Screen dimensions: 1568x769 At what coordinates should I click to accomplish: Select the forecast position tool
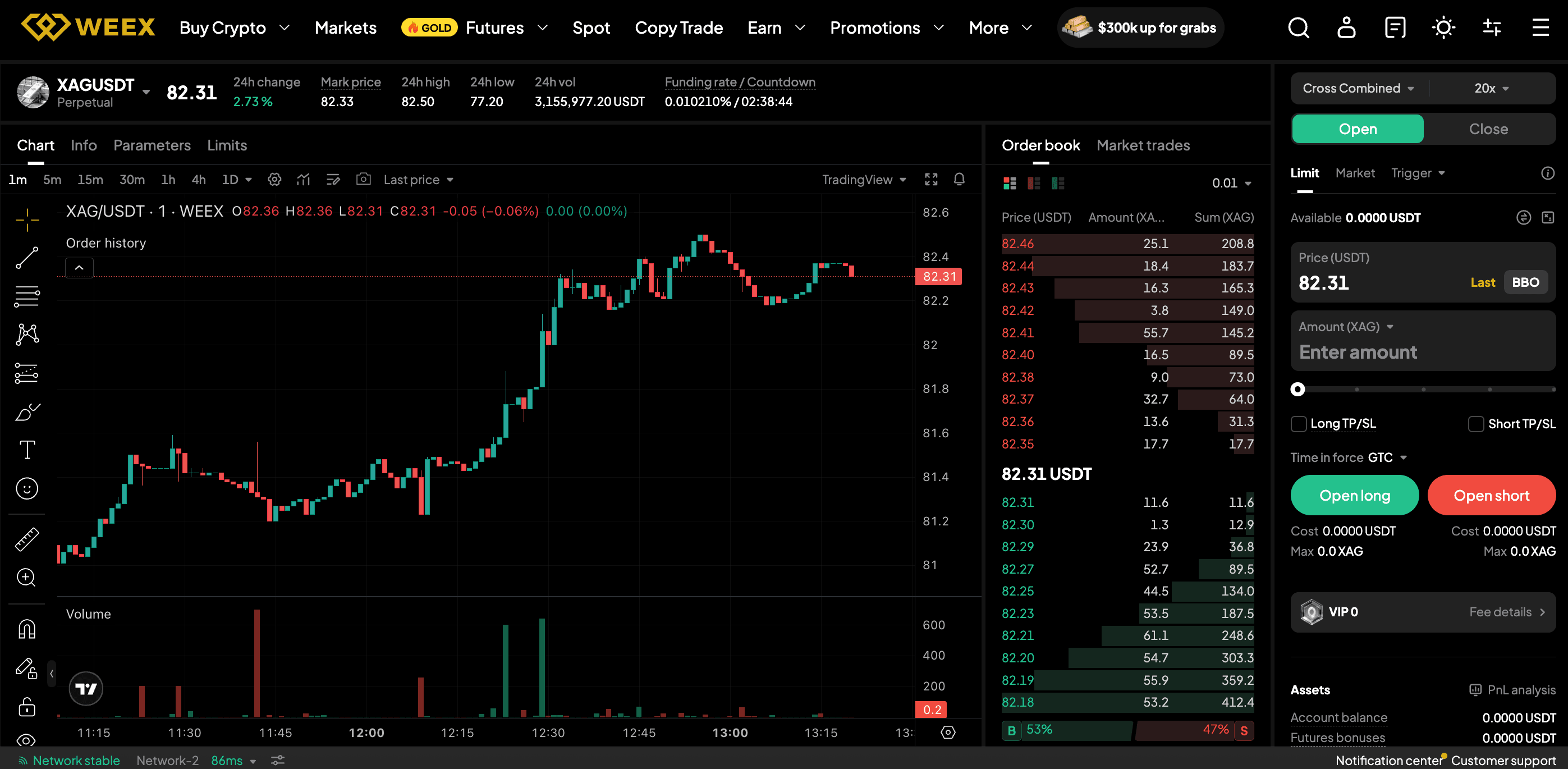27,373
